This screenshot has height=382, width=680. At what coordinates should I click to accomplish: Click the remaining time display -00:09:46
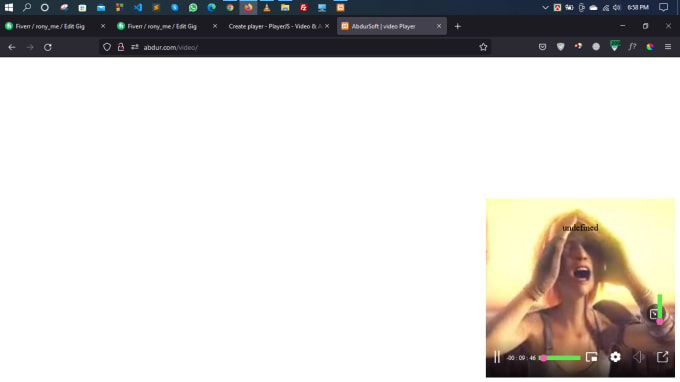(x=521, y=358)
